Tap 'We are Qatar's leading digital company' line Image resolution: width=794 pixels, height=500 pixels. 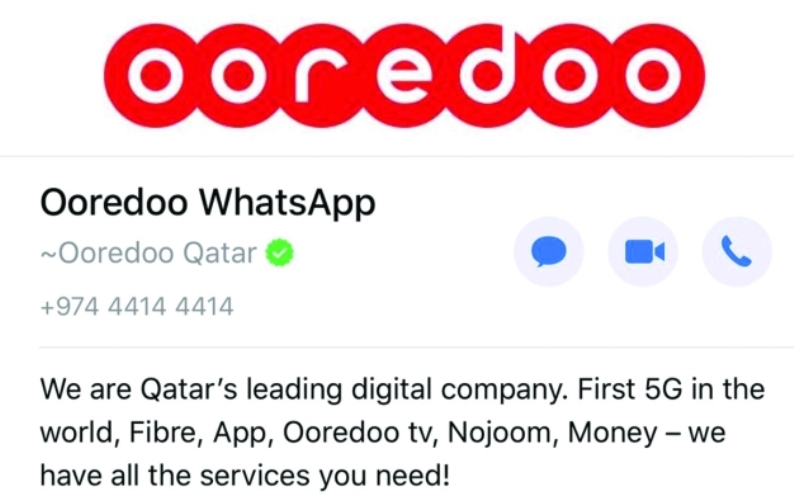point(304,390)
